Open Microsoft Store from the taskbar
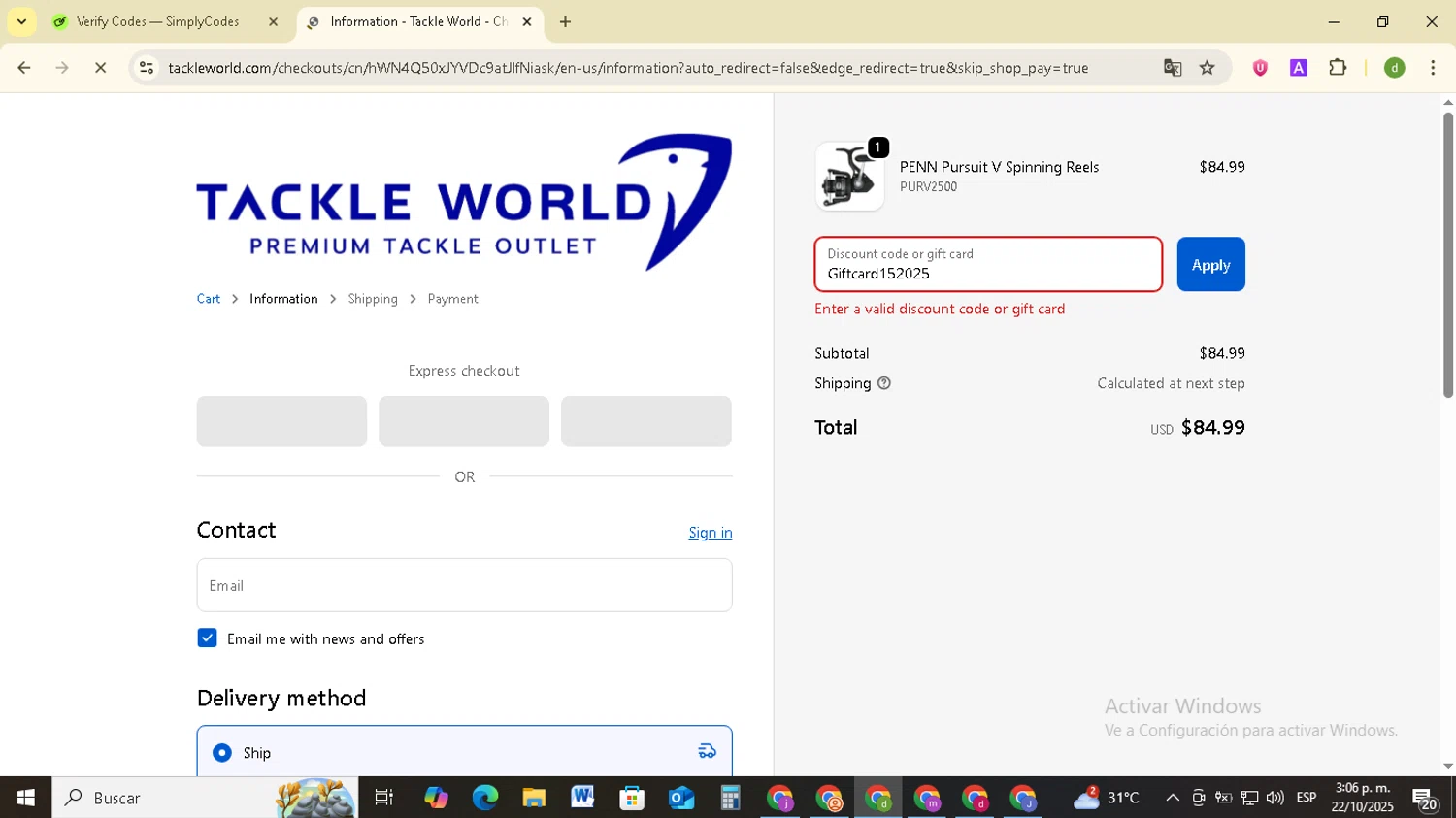 632,798
